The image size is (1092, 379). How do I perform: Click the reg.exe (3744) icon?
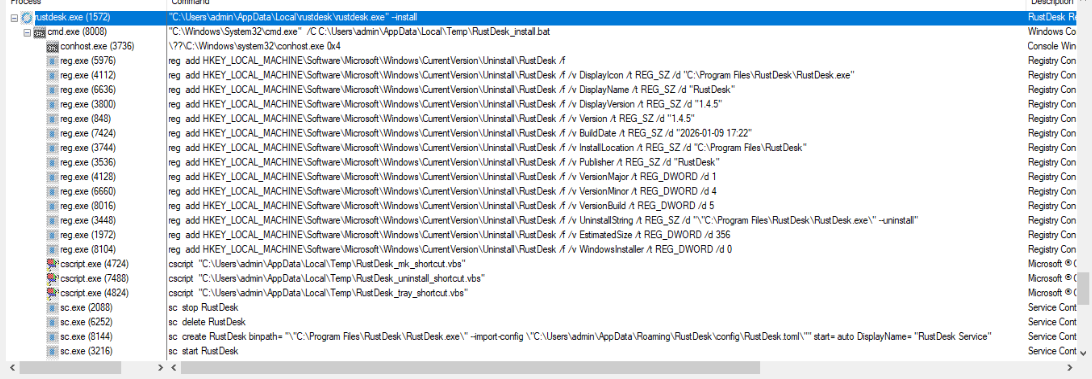(x=52, y=148)
